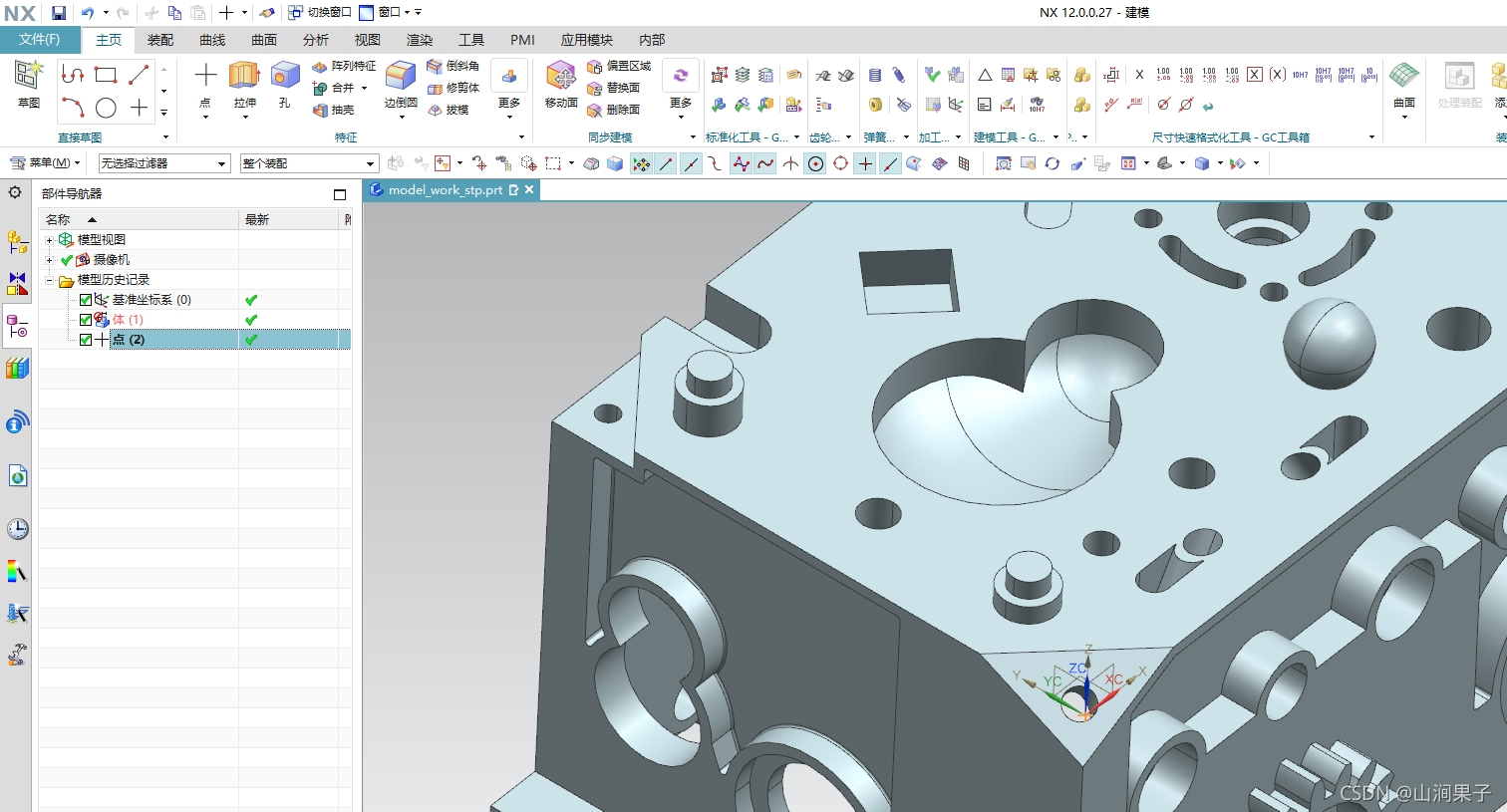Toggle the snap control point option

pos(741,163)
